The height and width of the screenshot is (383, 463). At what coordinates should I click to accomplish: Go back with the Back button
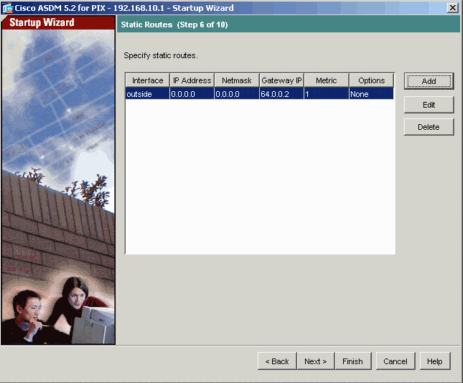tap(277, 361)
